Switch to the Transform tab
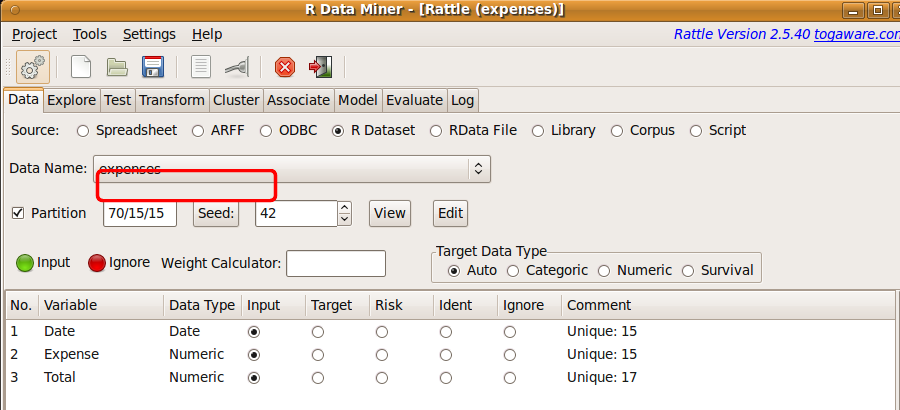The height and width of the screenshot is (410, 900). pyautogui.click(x=172, y=100)
